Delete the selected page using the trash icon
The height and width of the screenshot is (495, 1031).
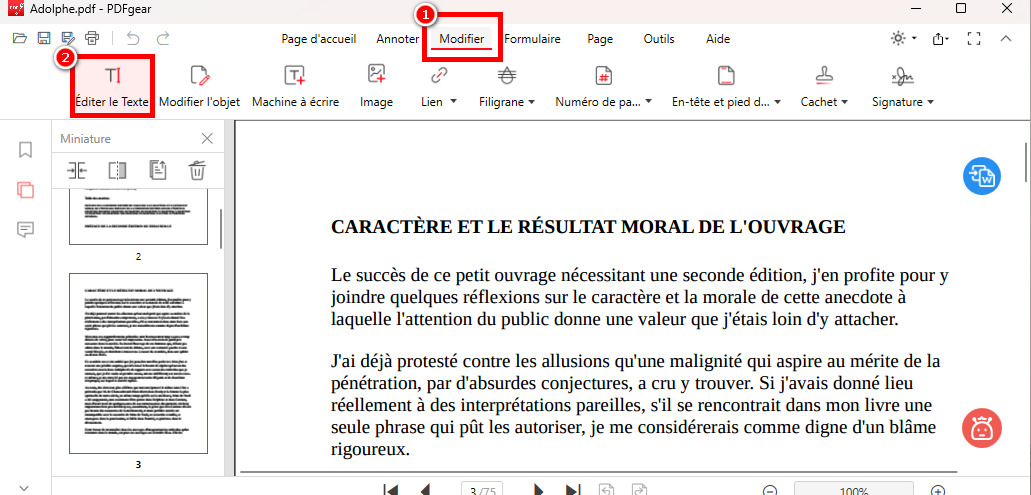[198, 170]
